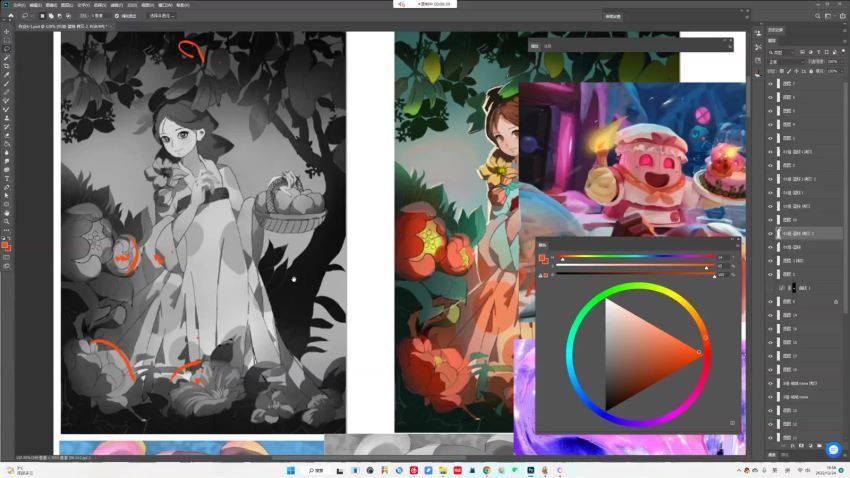
Task: Open the layer blend mode dropdown
Action: click(x=787, y=62)
